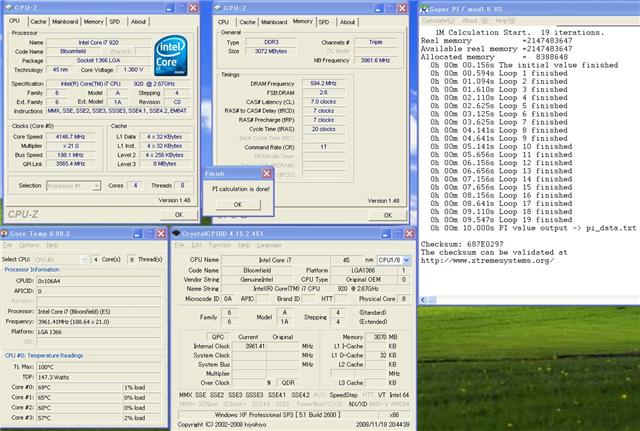Open Calculate menu in Super PI

(438, 20)
